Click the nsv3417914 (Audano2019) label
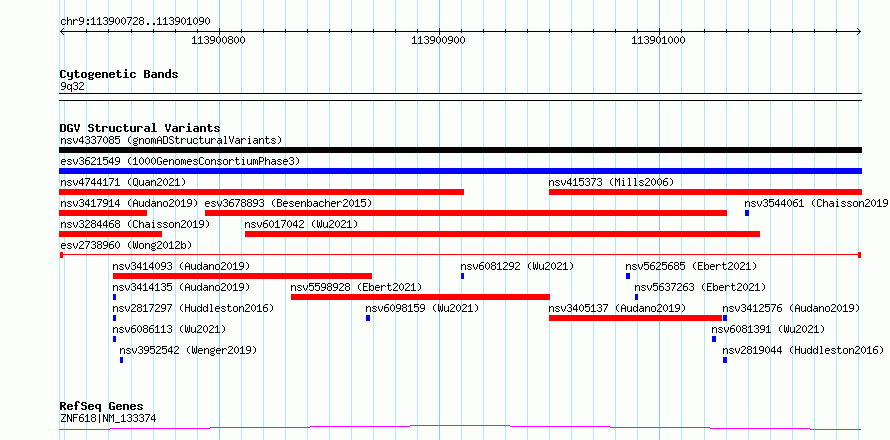The width and height of the screenshot is (890, 440). [129, 203]
